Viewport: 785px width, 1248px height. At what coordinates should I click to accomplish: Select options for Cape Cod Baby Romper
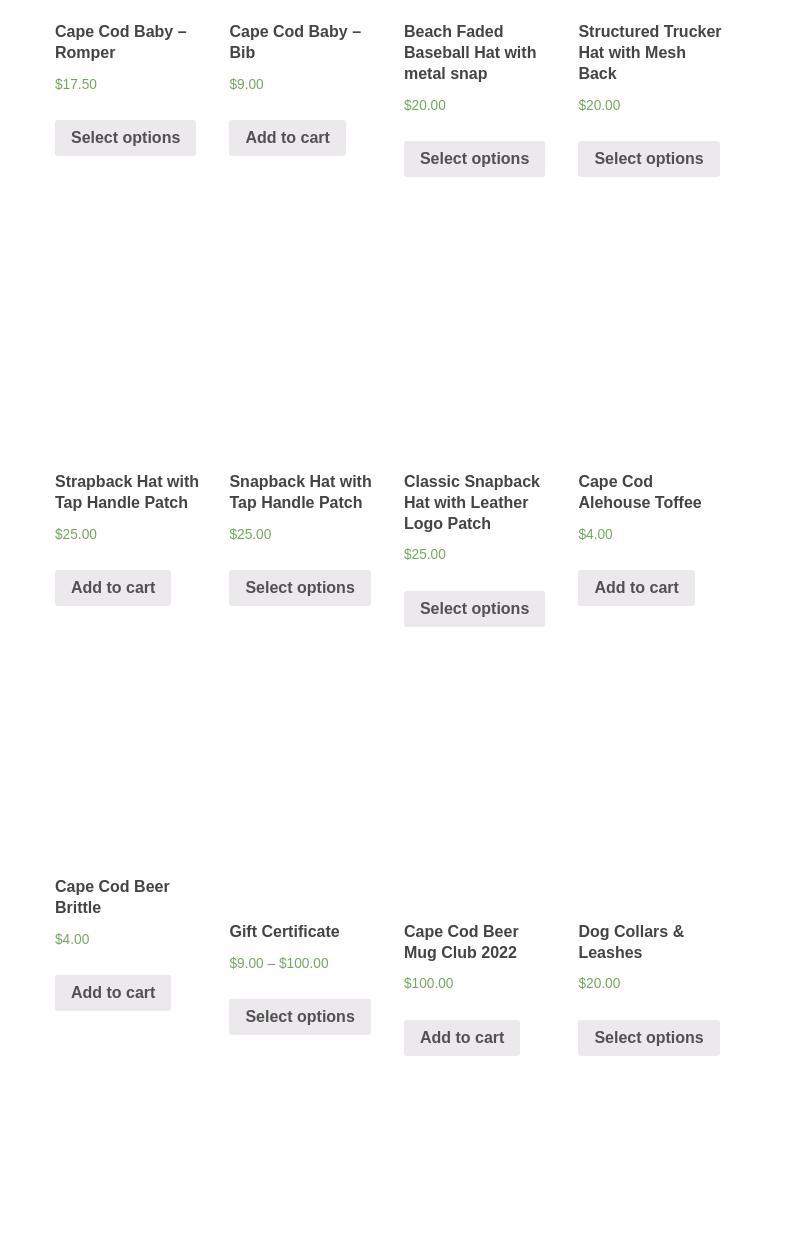click(x=125, y=138)
